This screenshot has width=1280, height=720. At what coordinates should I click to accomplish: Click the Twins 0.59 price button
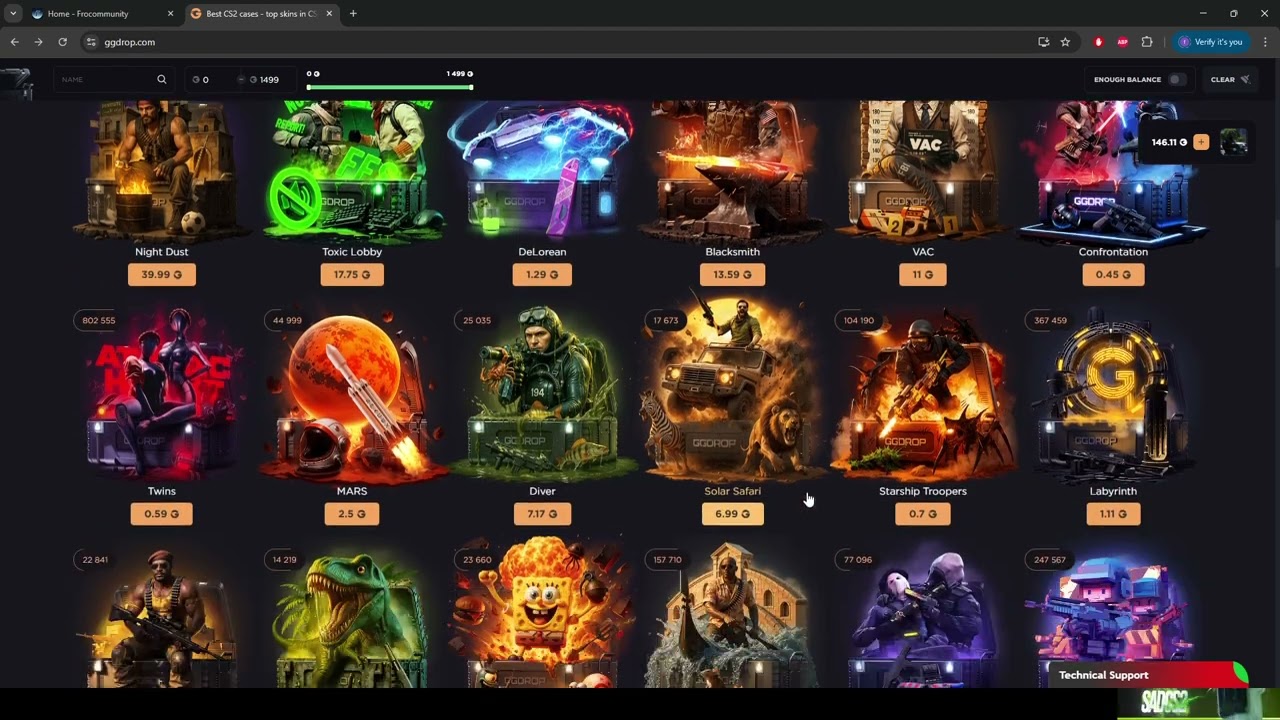pyautogui.click(x=162, y=514)
